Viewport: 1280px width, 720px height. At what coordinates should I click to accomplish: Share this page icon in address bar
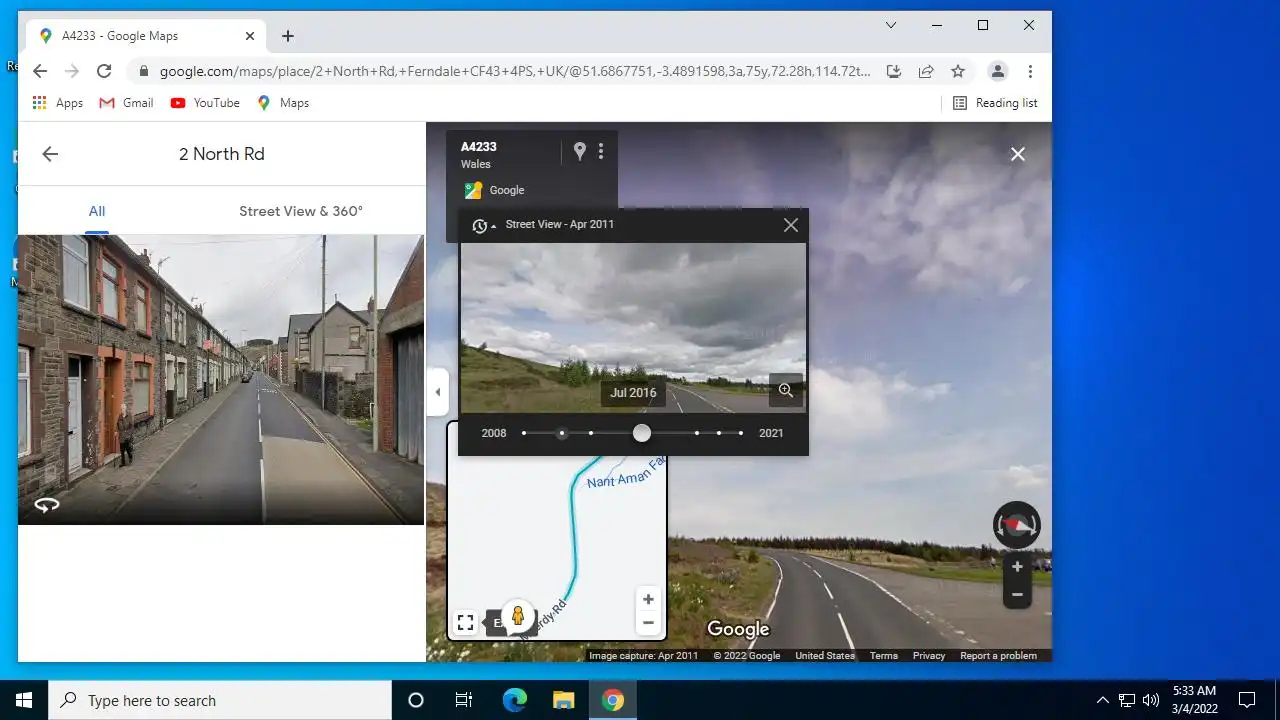tap(926, 71)
